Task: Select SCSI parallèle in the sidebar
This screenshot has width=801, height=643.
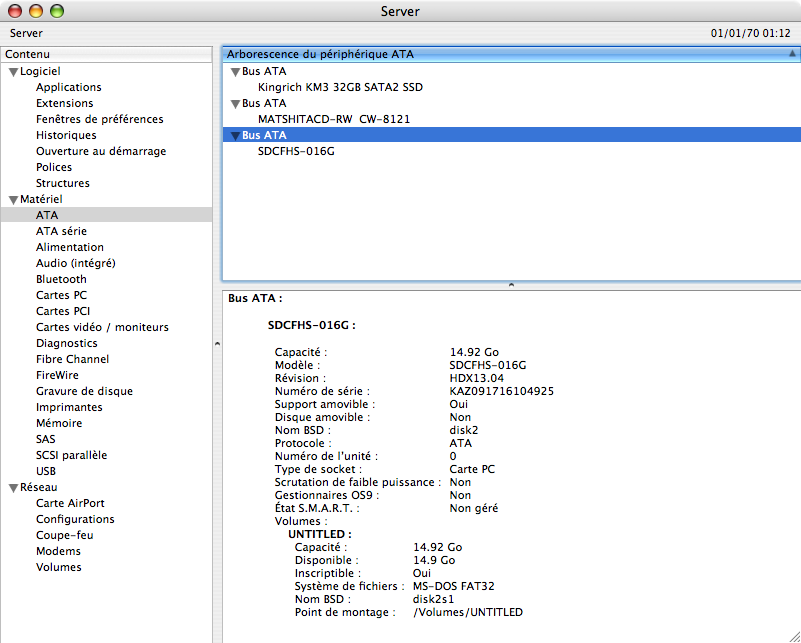Action: [72, 455]
